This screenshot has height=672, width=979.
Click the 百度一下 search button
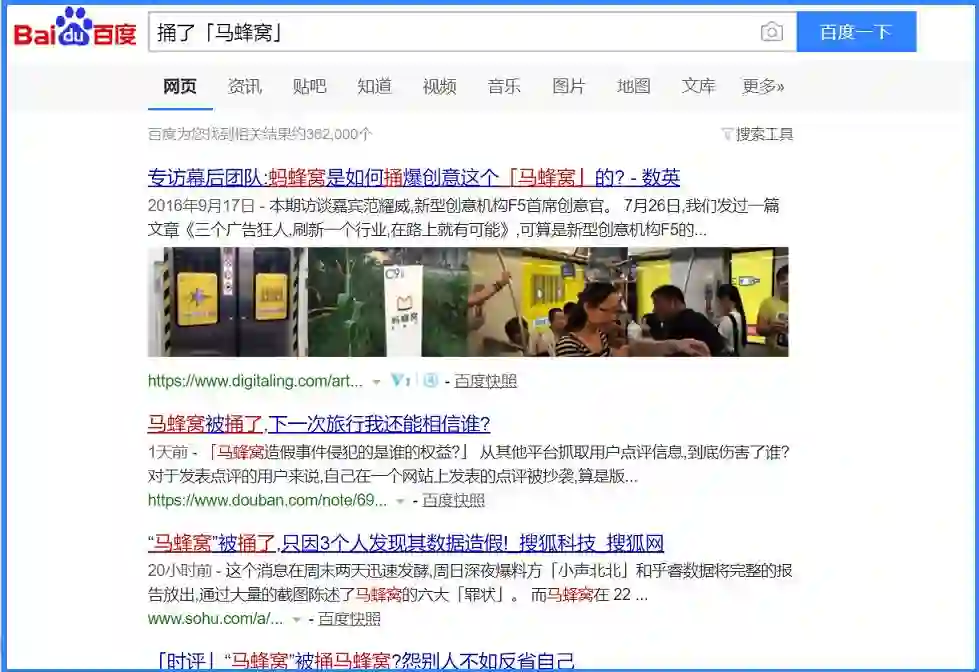(x=856, y=32)
